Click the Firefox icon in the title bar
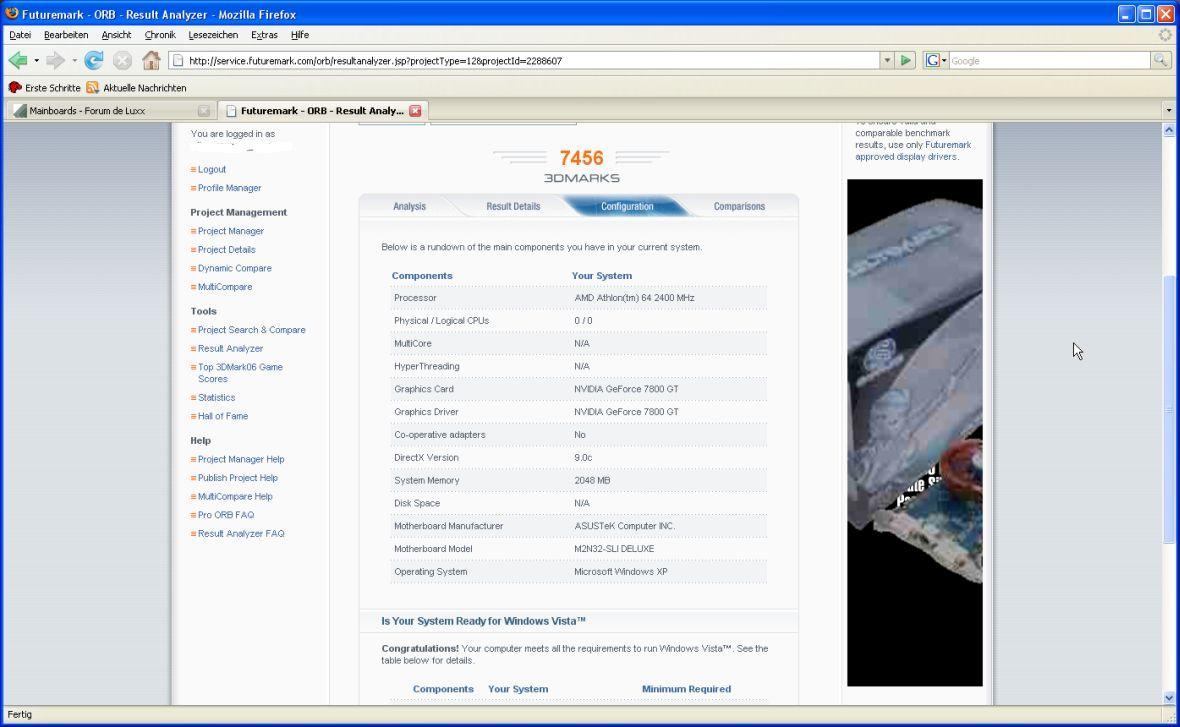1180x727 pixels. point(11,14)
